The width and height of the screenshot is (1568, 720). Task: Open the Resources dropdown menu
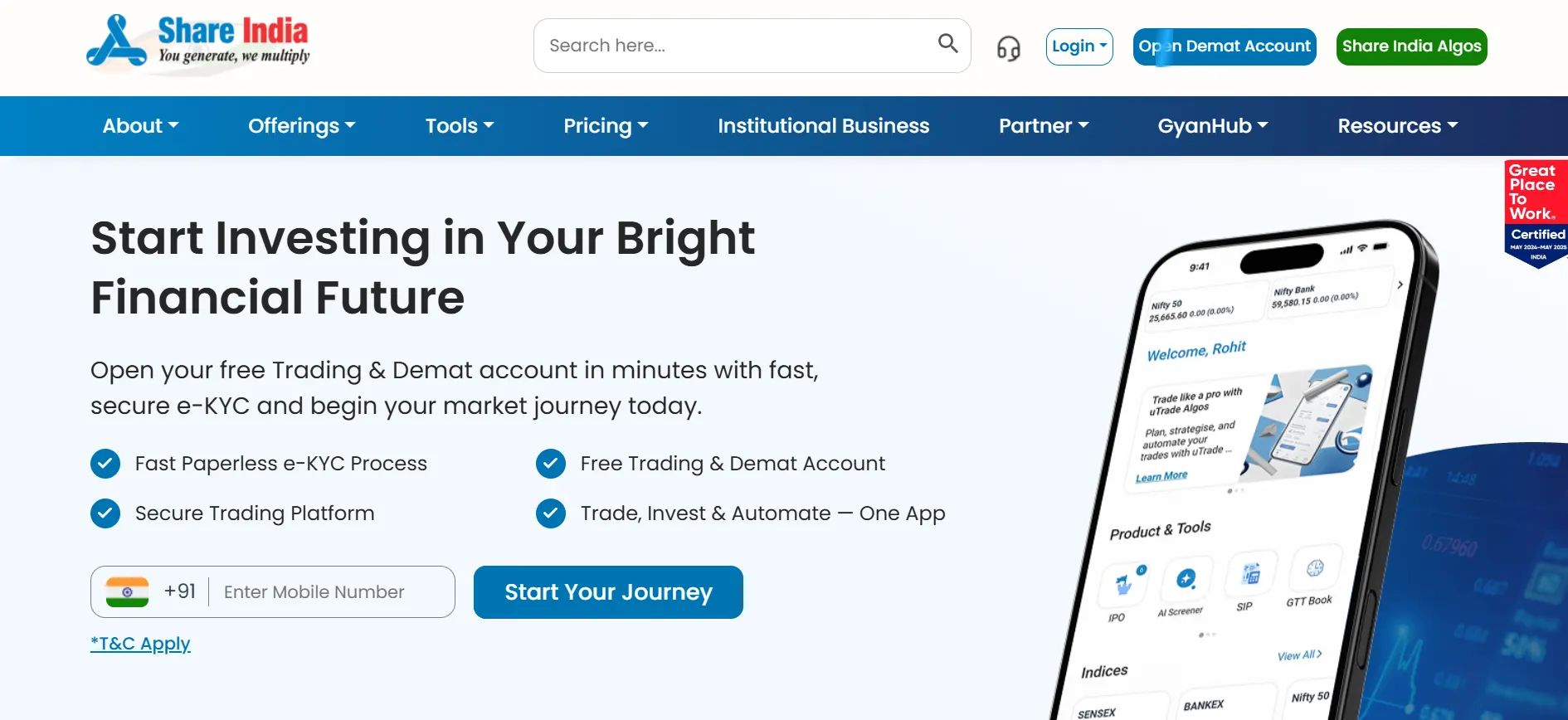click(1398, 126)
